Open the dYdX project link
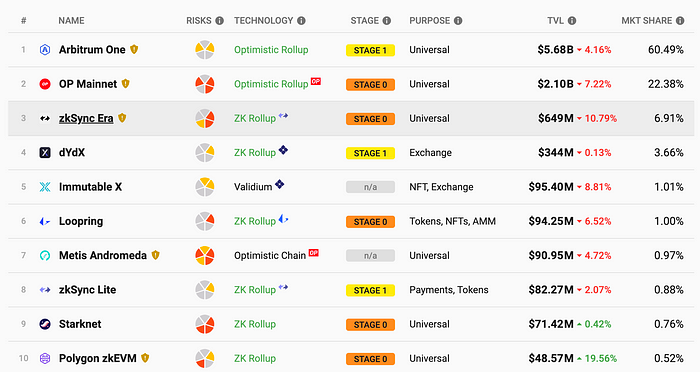700x372 pixels. click(x=72, y=153)
